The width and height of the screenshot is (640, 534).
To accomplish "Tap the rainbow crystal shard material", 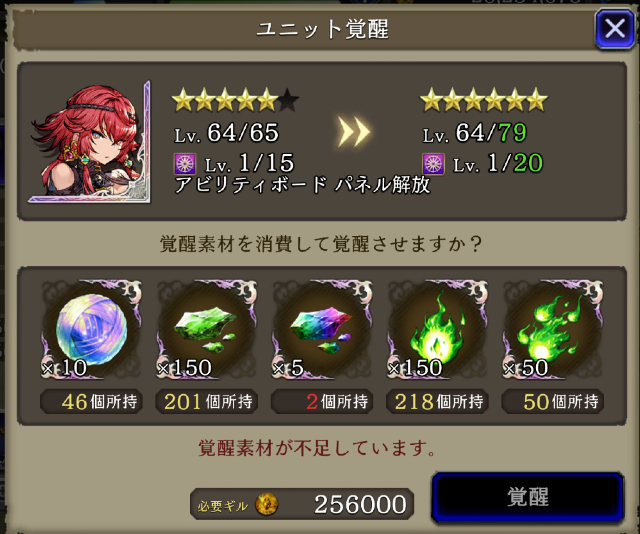I will click(x=322, y=329).
